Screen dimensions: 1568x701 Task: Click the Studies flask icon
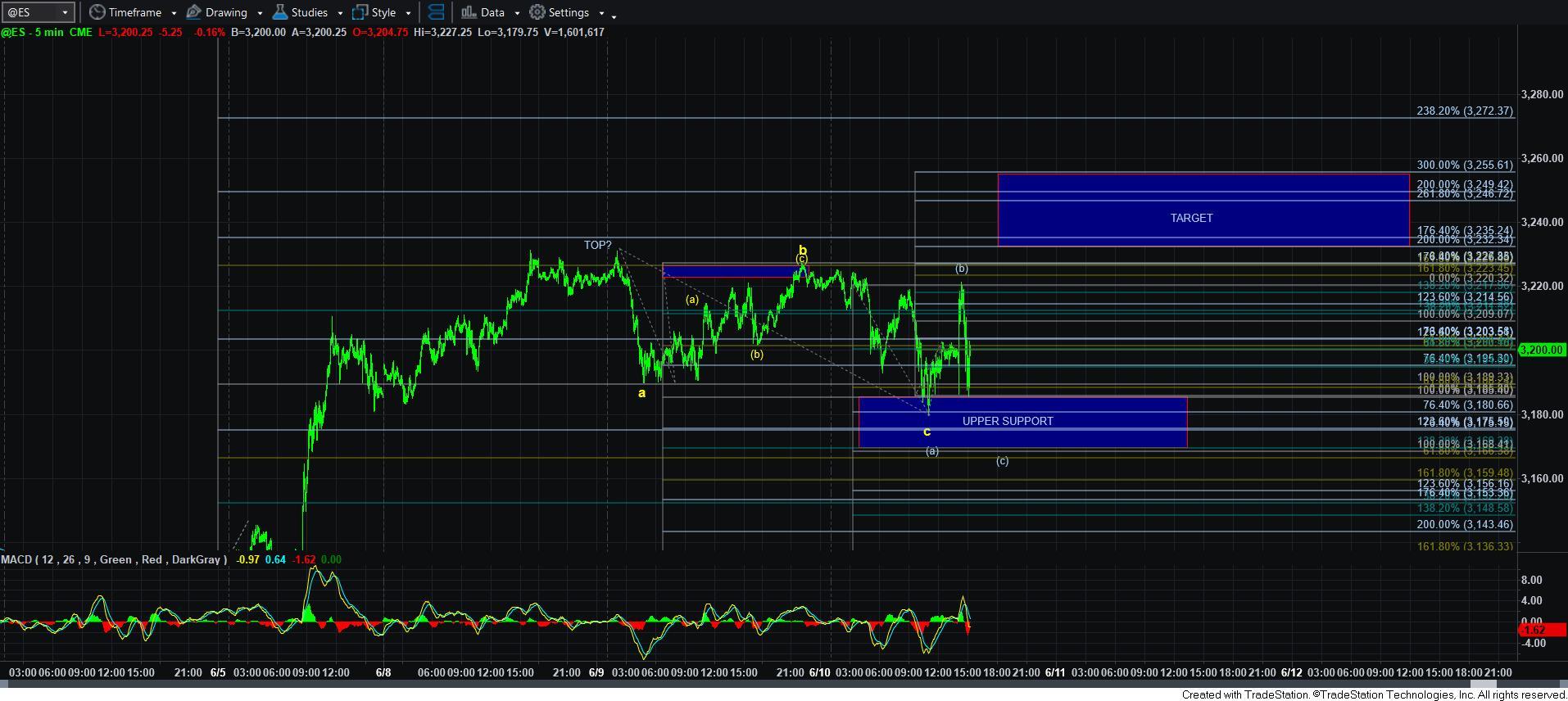click(x=279, y=12)
